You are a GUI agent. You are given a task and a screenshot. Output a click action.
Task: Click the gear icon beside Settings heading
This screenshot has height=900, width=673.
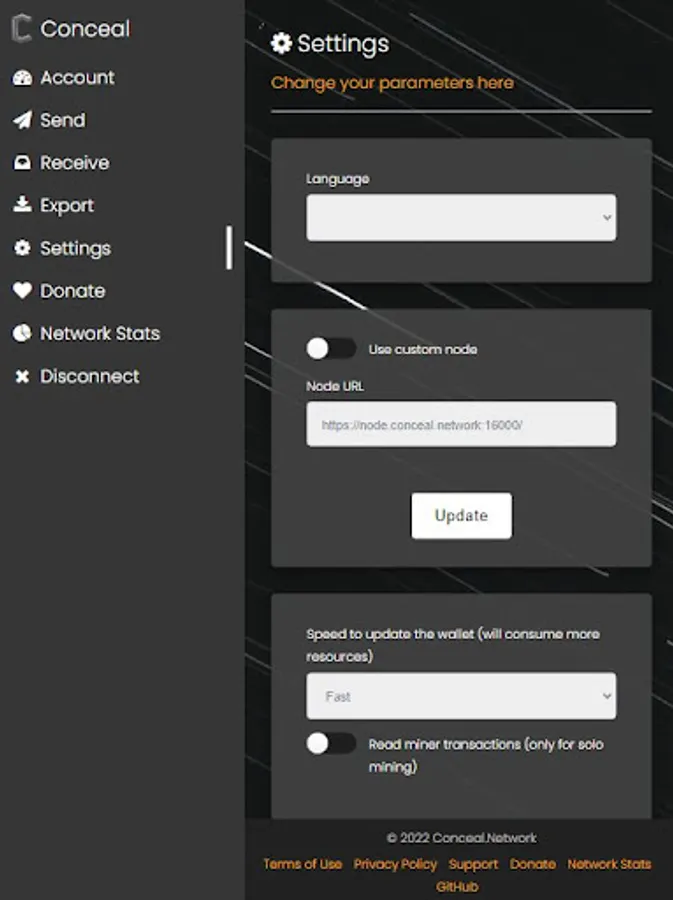tap(281, 43)
